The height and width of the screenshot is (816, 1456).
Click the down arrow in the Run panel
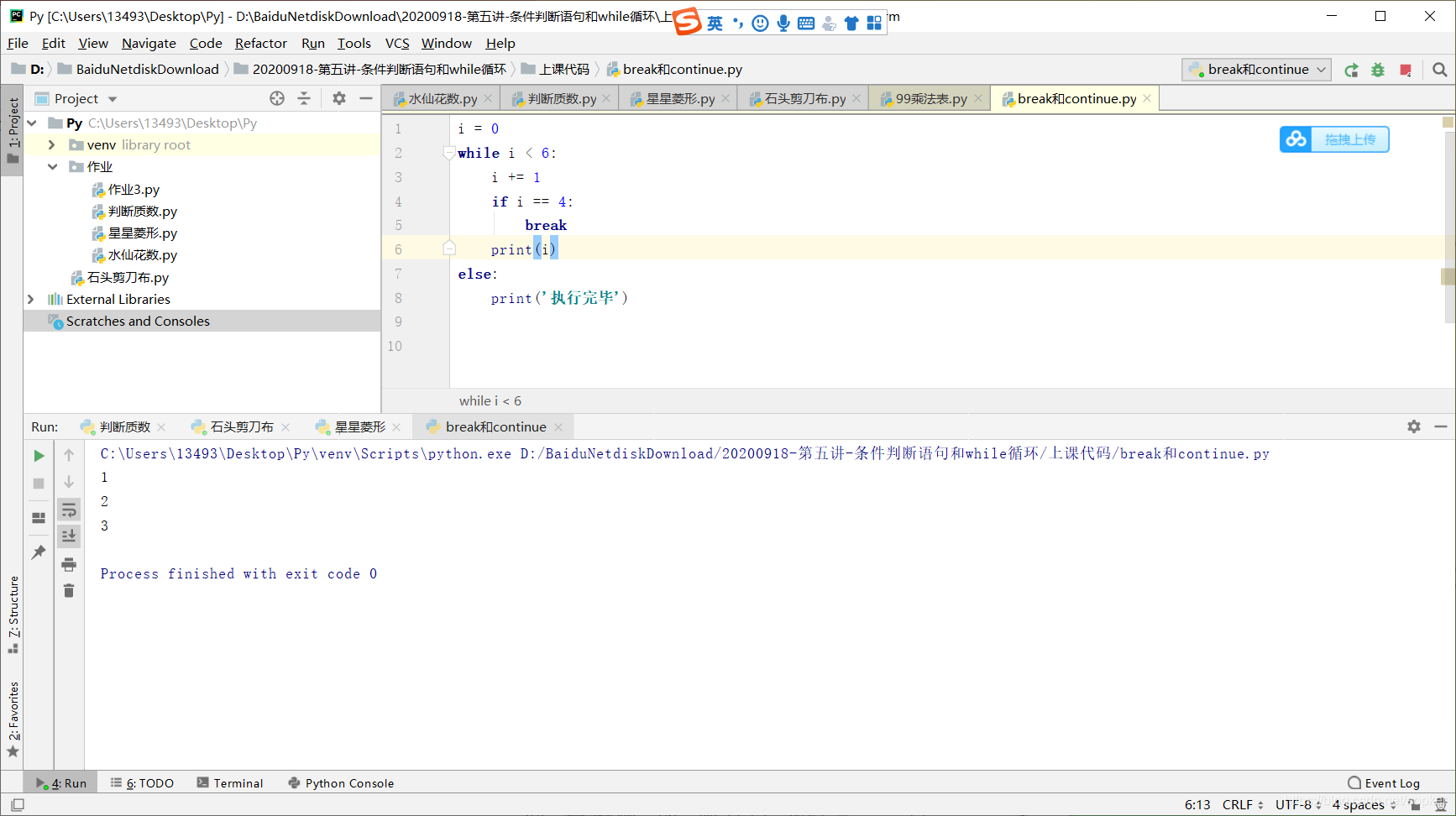69,482
